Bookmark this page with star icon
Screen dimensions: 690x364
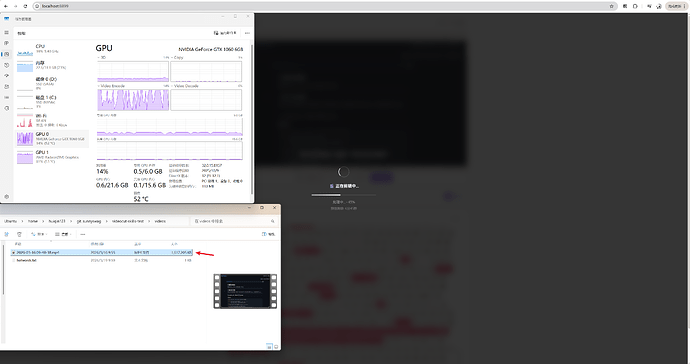coord(611,6)
